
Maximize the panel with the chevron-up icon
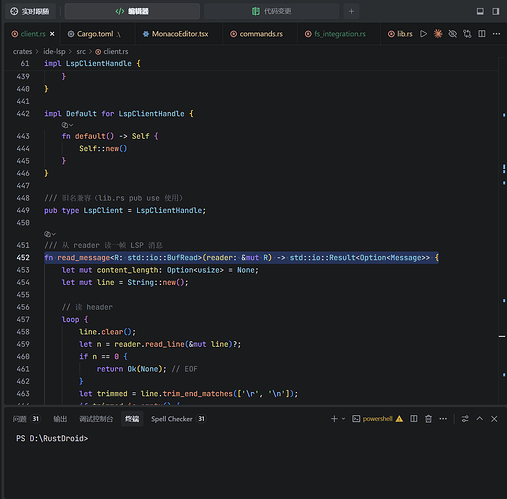click(x=480, y=419)
